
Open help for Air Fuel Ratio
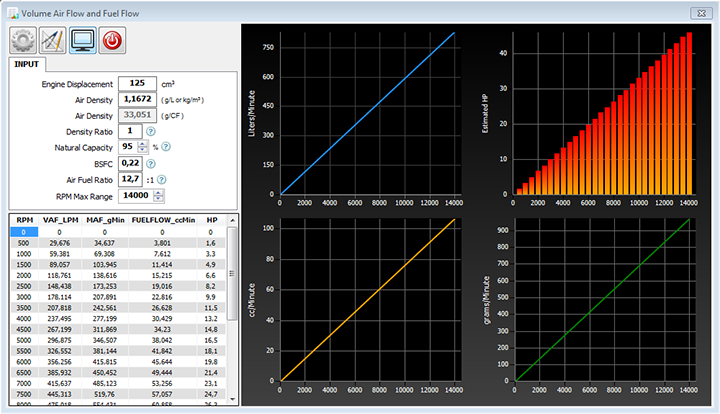pos(162,180)
